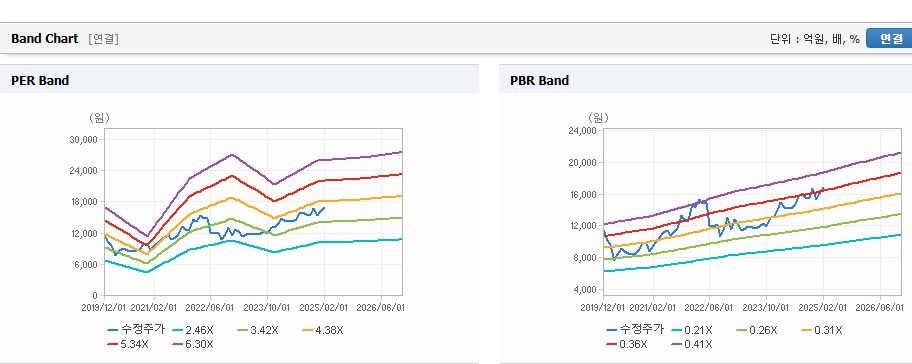Toggle the 0.41X legend entry
This screenshot has height=364, width=912.
692,344
